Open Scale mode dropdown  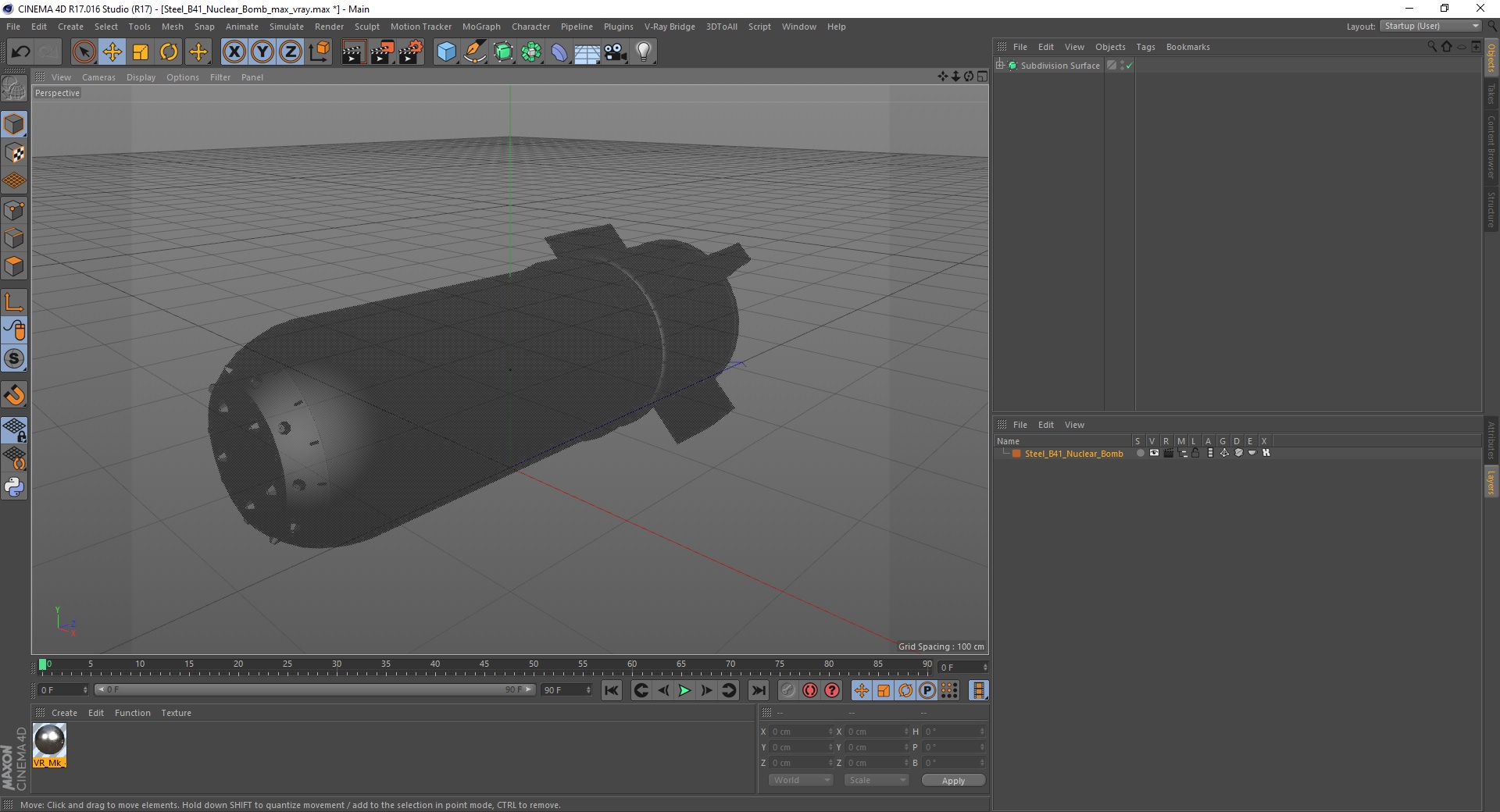(x=876, y=780)
